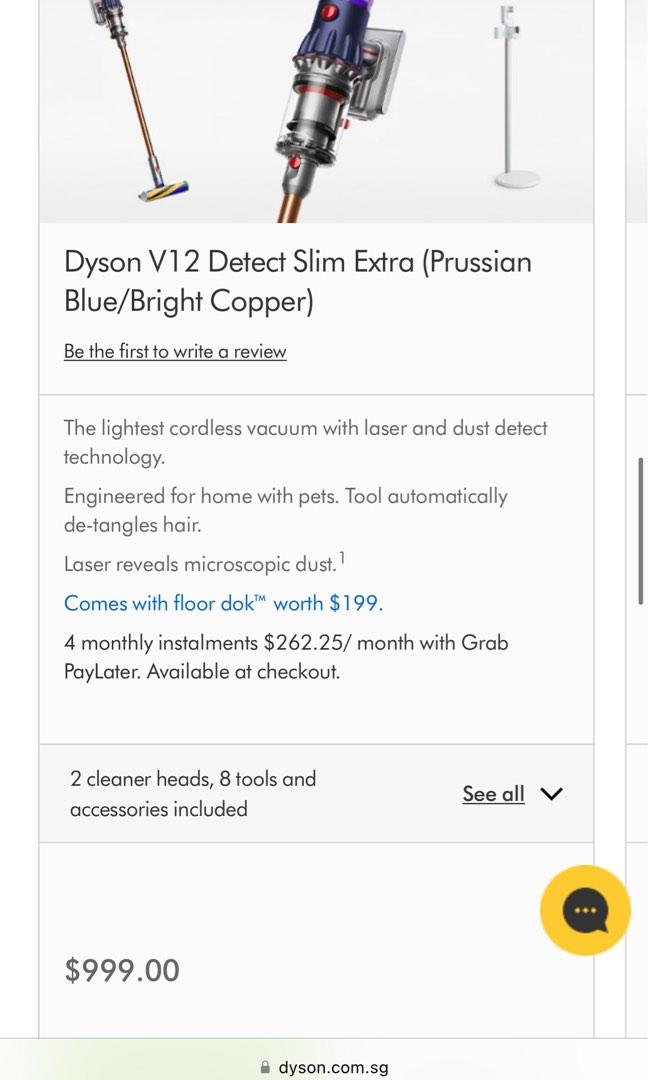Open live chat via the yellow chat bubble icon
648x1080 pixels.
coord(586,910)
